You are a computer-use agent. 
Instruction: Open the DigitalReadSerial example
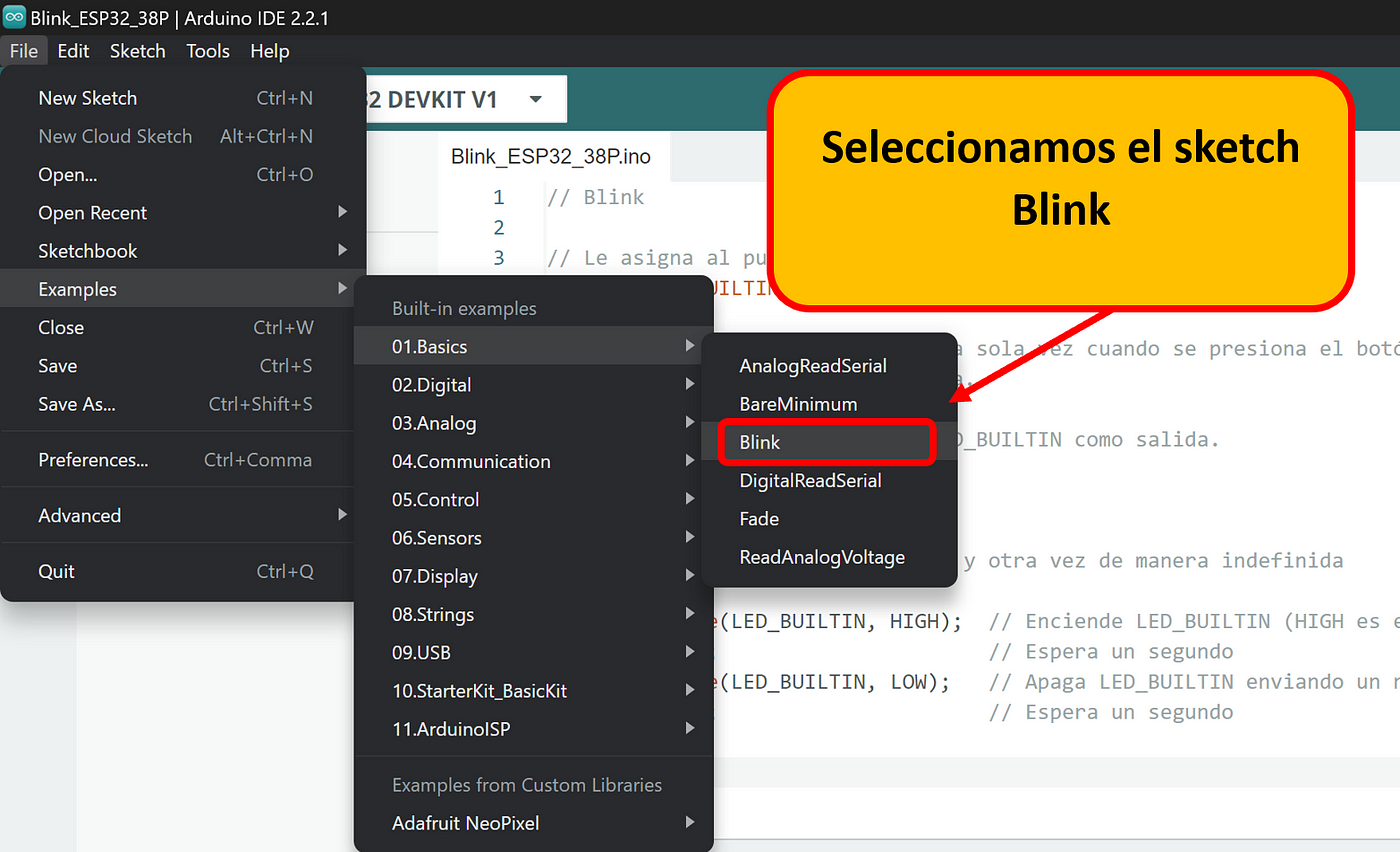pos(829,480)
